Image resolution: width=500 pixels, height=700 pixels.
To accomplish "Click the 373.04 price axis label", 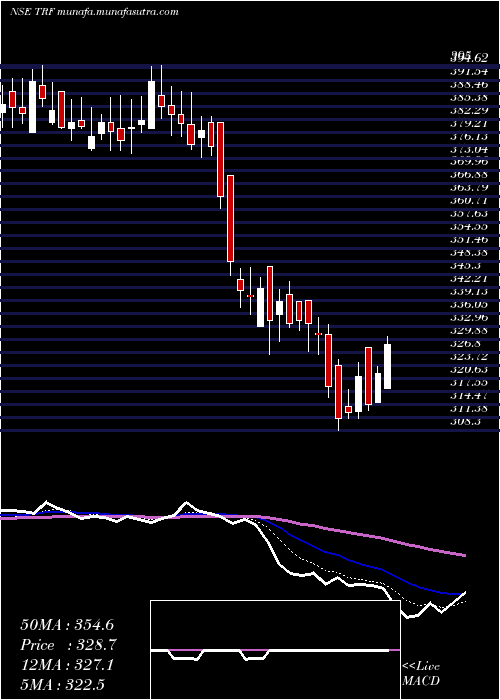I will pos(469,149).
